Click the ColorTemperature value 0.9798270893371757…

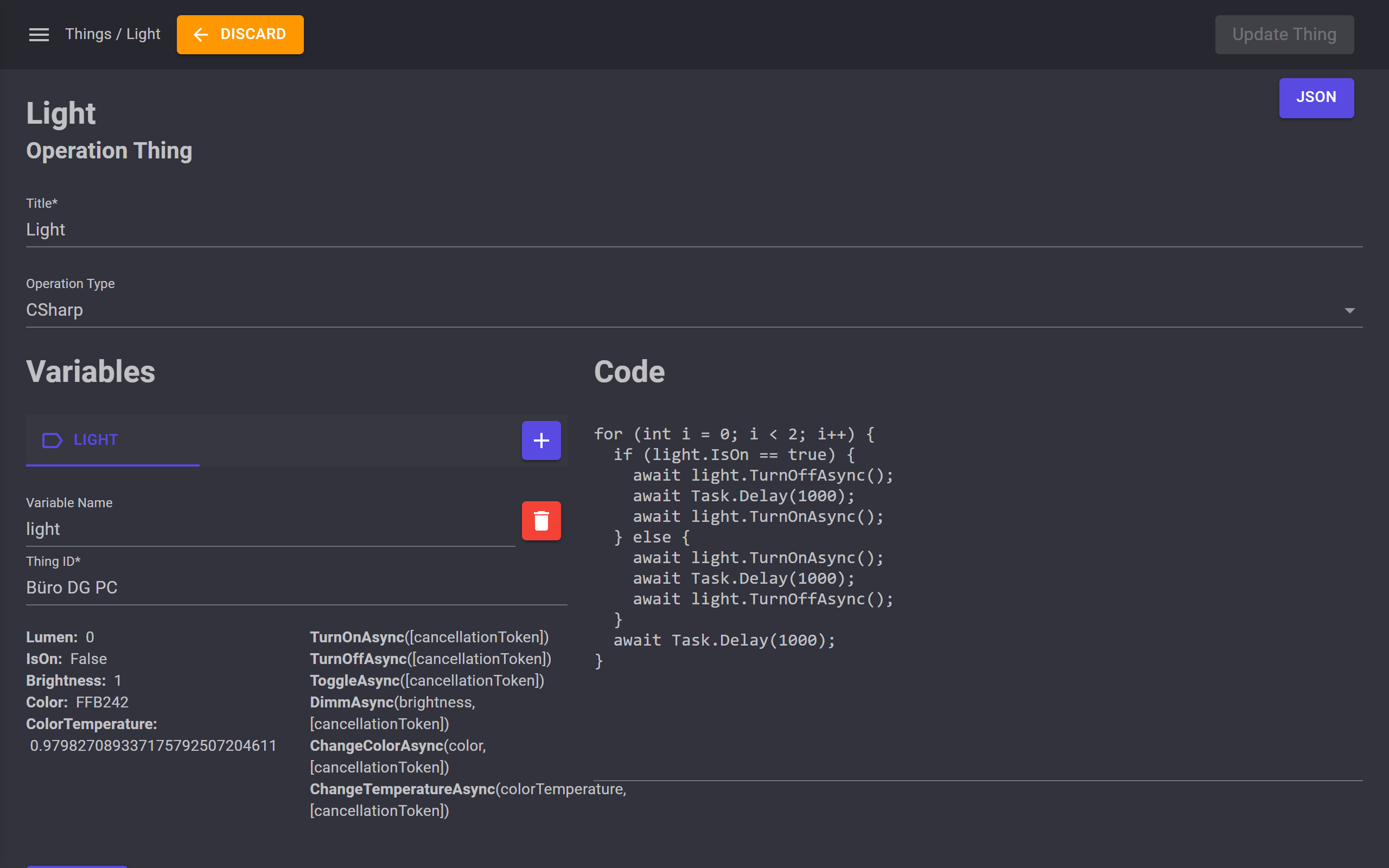point(153,746)
